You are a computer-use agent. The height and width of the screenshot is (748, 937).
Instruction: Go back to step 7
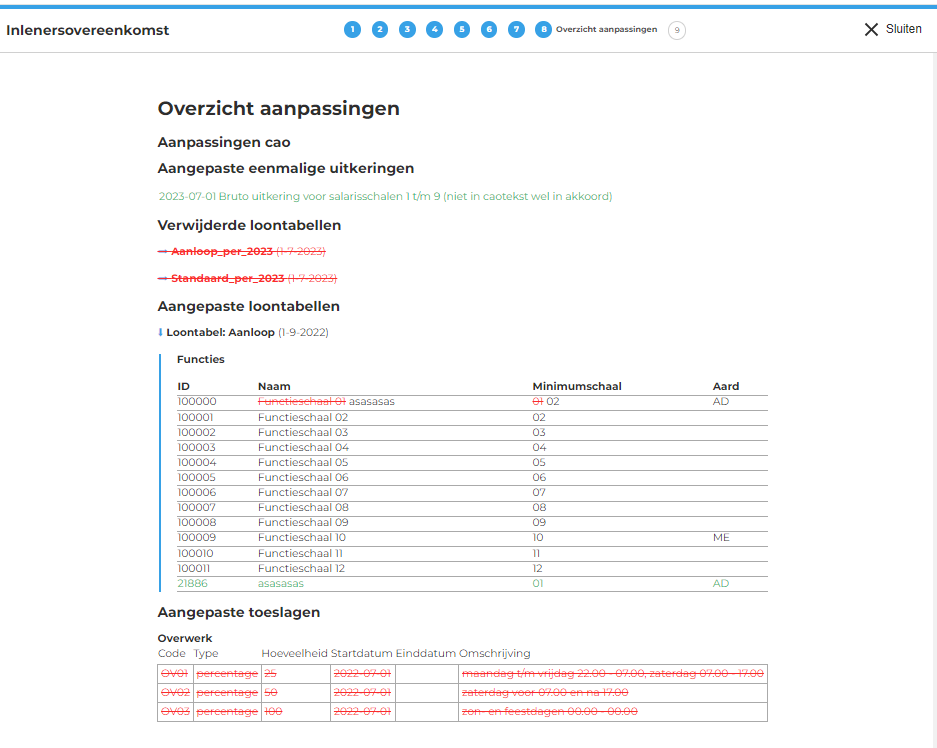(516, 30)
